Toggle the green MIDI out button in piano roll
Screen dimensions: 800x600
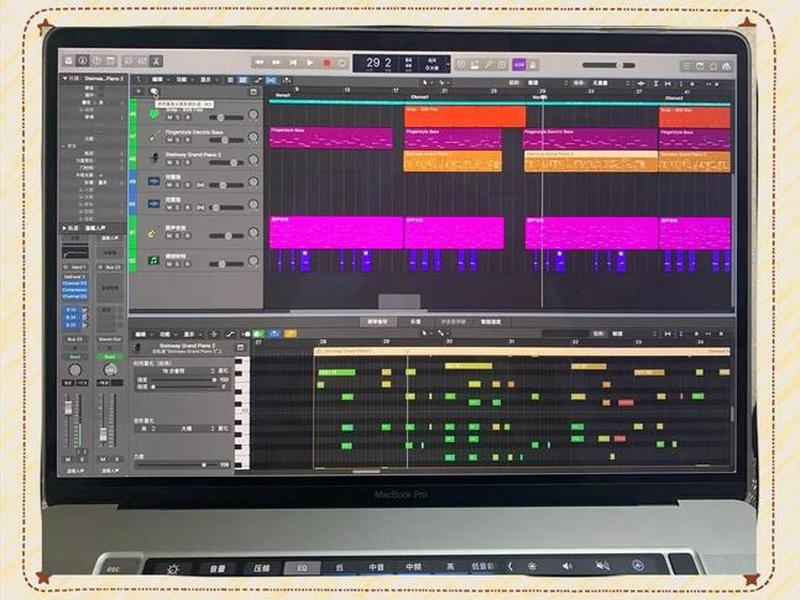coord(259,334)
